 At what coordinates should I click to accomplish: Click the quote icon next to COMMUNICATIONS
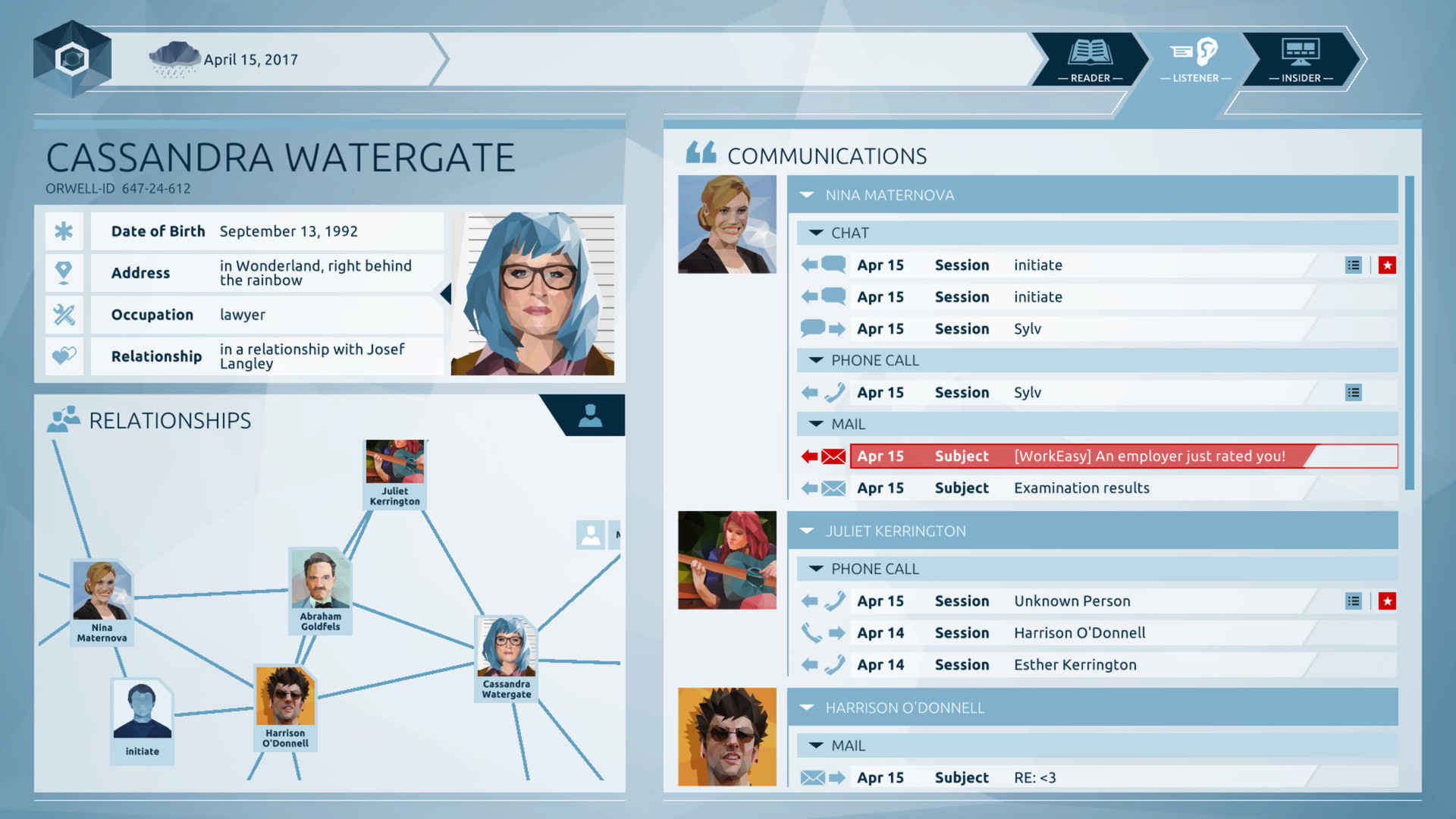[701, 152]
